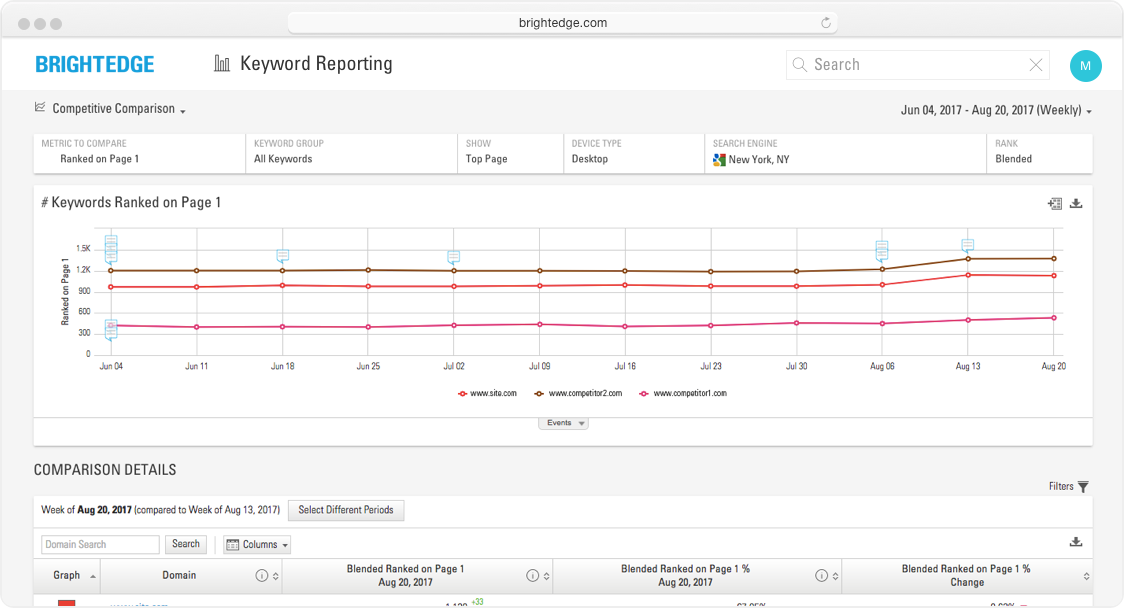This screenshot has height=608, width=1124.
Task: Reload the page in the address bar
Action: [826, 22]
